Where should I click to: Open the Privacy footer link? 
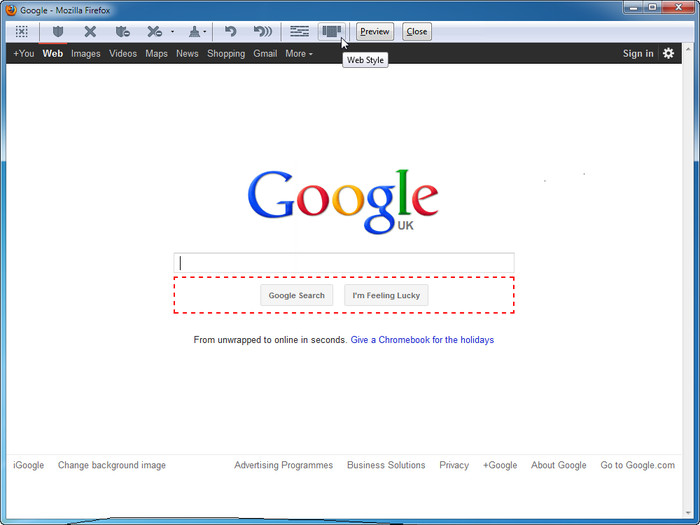pyautogui.click(x=454, y=465)
